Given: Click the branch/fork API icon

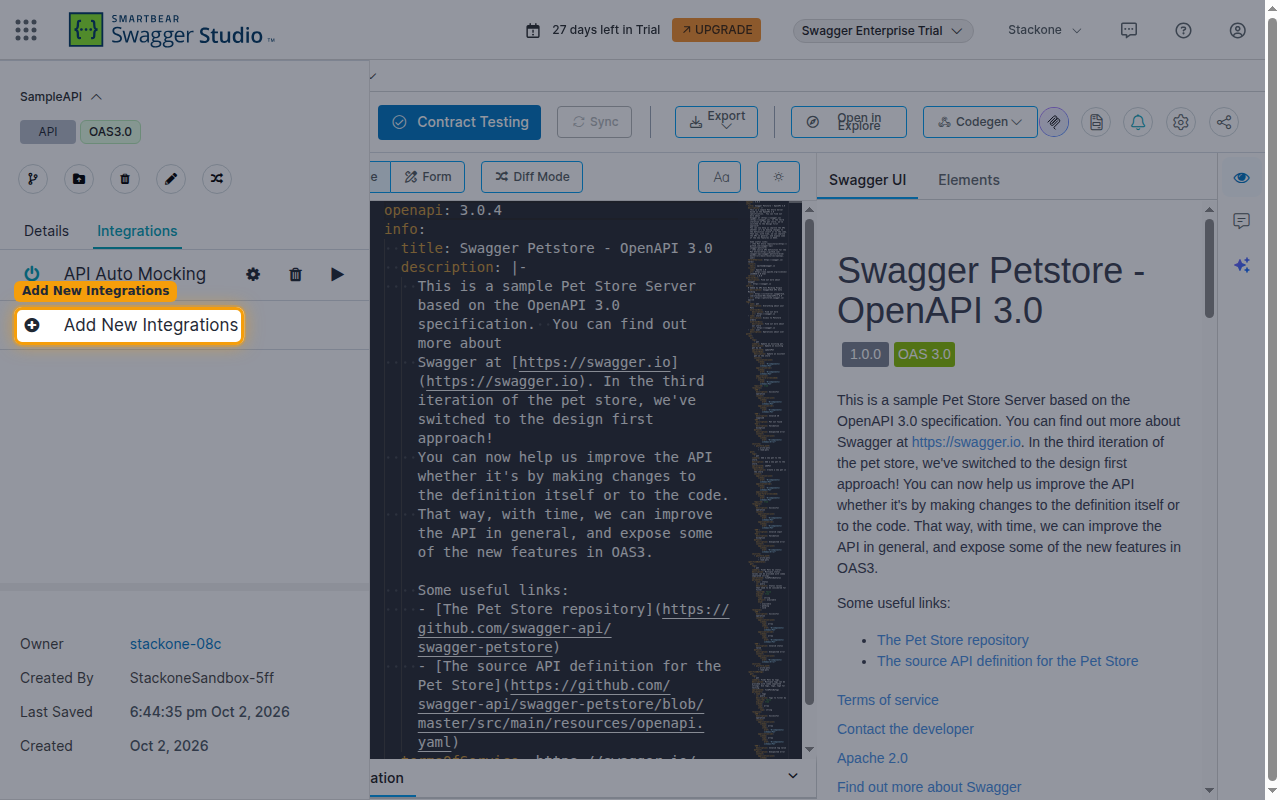Looking at the screenshot, I should click(33, 179).
